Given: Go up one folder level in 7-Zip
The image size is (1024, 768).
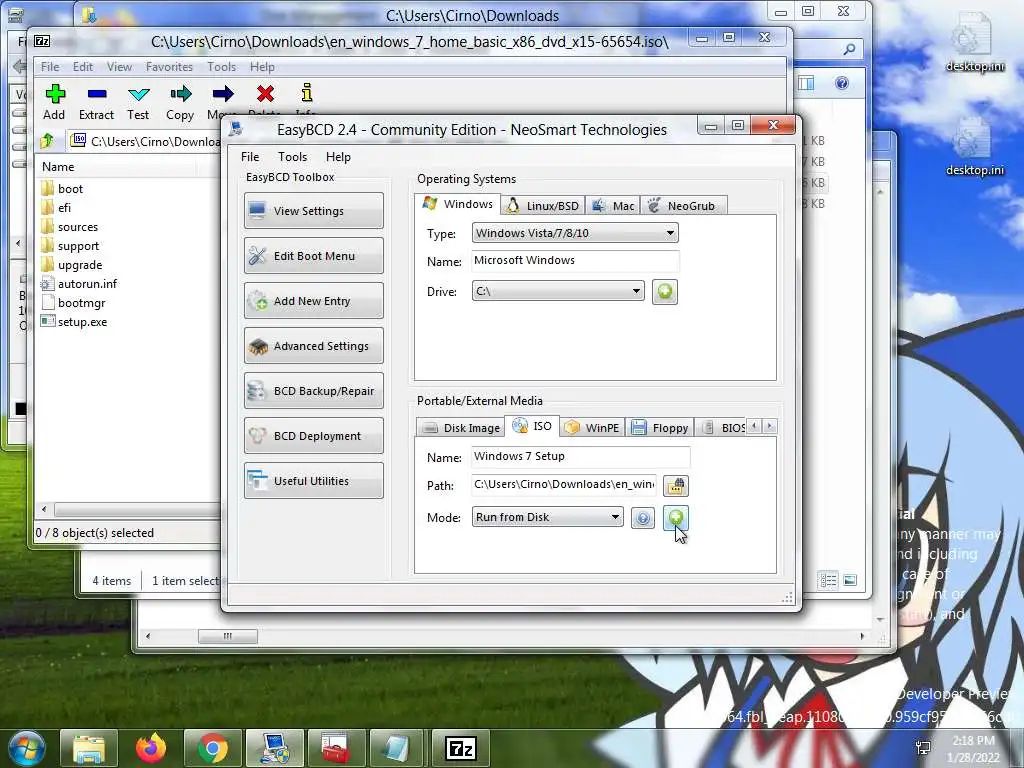Looking at the screenshot, I should (x=47, y=140).
